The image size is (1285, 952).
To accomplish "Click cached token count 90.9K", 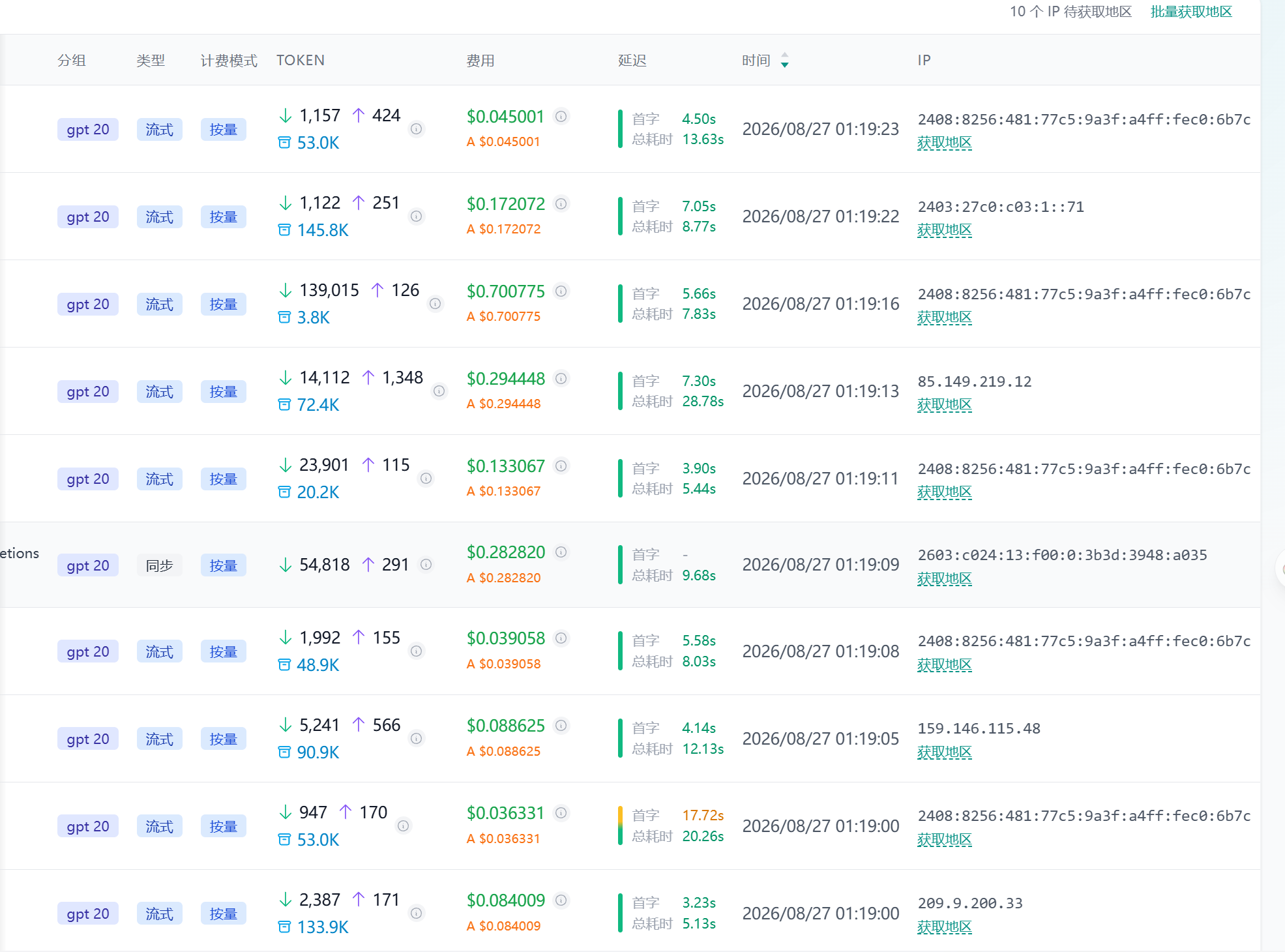I will click(318, 752).
